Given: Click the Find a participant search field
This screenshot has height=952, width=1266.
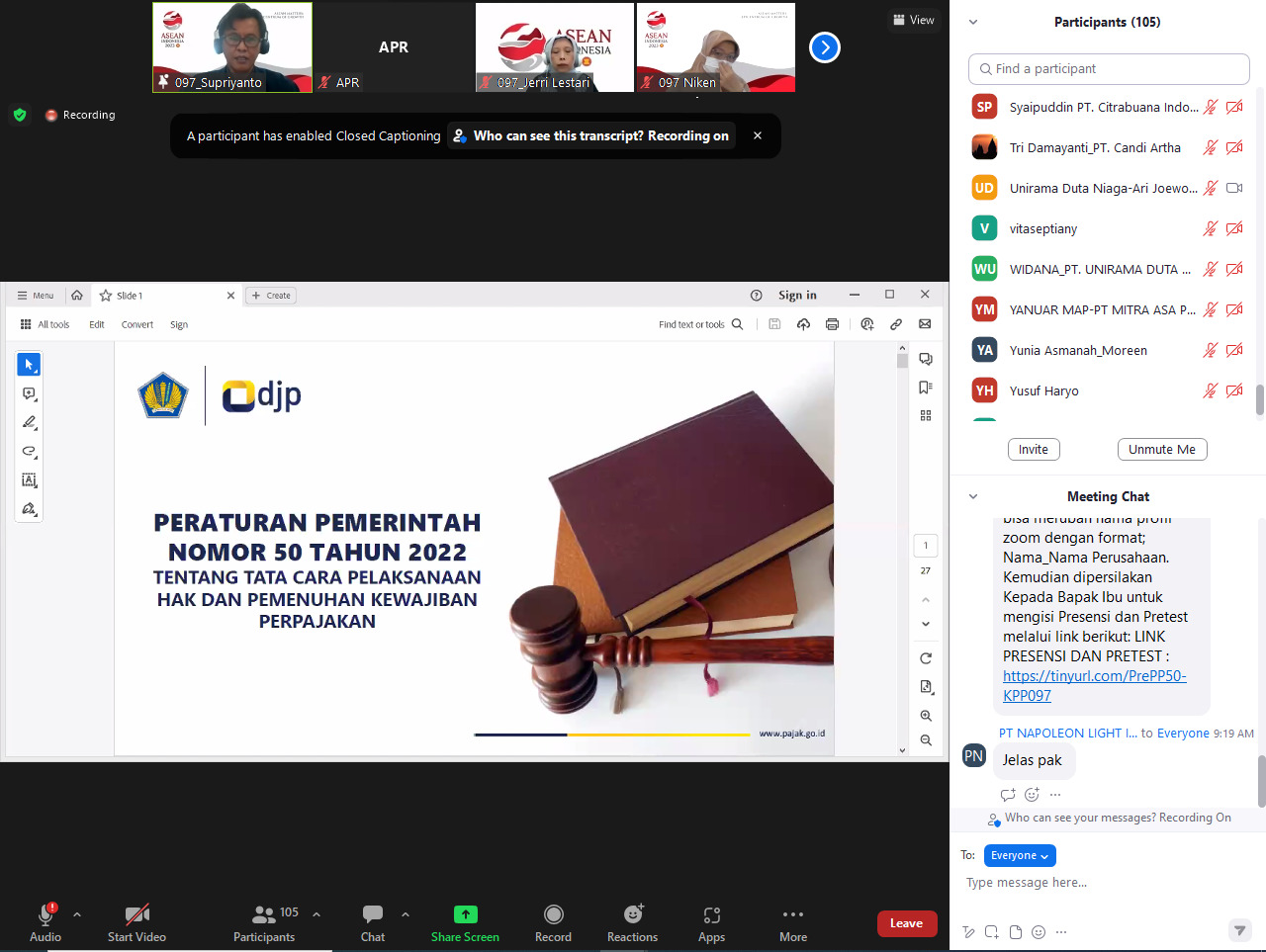Looking at the screenshot, I should [x=1108, y=69].
